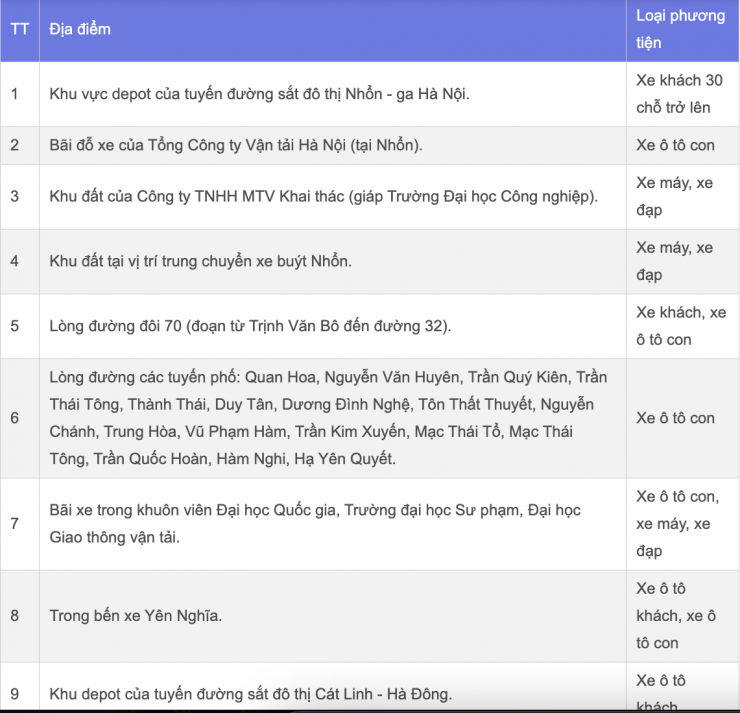The image size is (740, 713).
Task: Select the Cát Linh - Hà Đông depot location
Action: (250, 694)
